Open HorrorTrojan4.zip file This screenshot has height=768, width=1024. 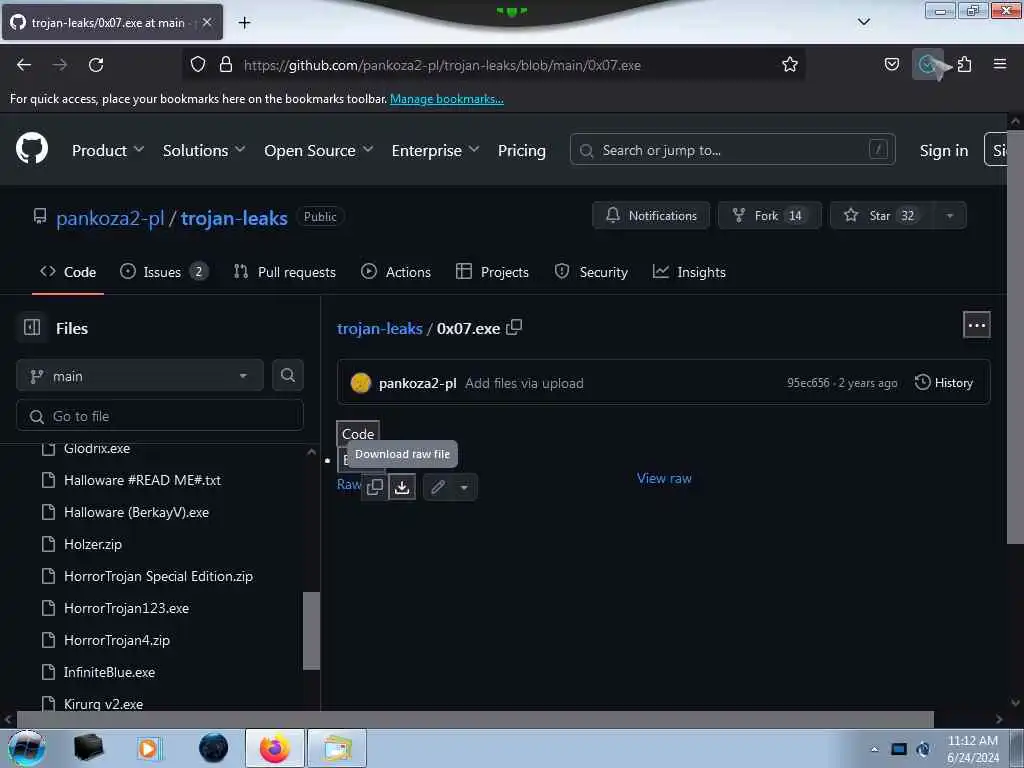click(117, 640)
